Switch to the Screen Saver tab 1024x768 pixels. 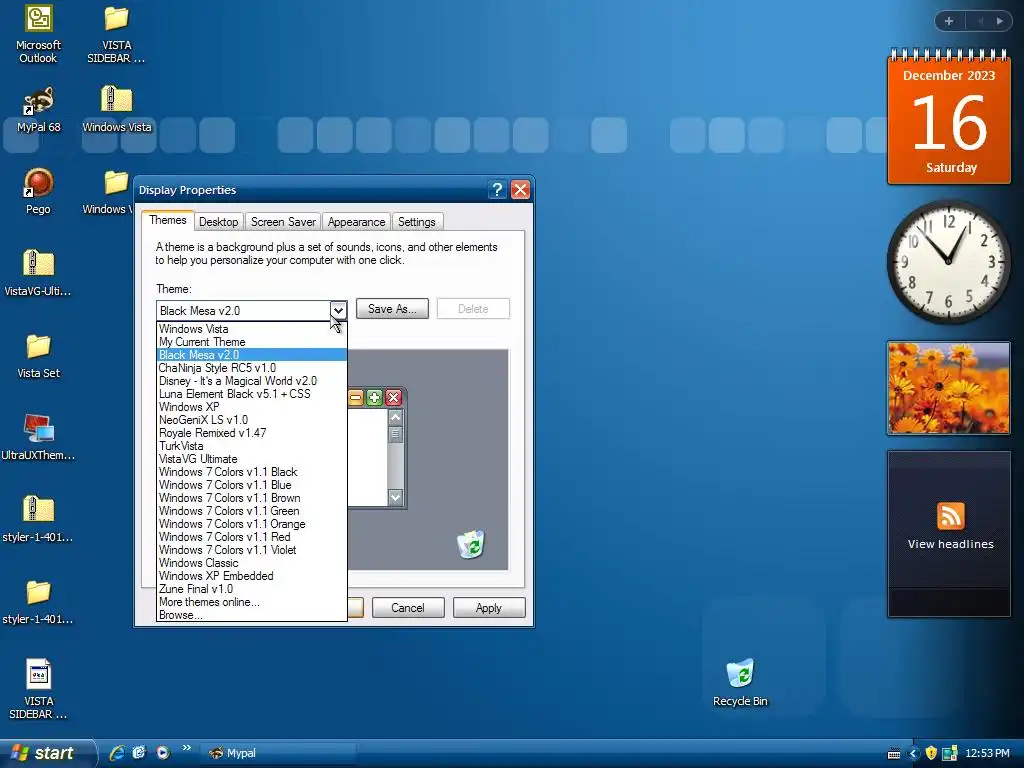point(283,222)
